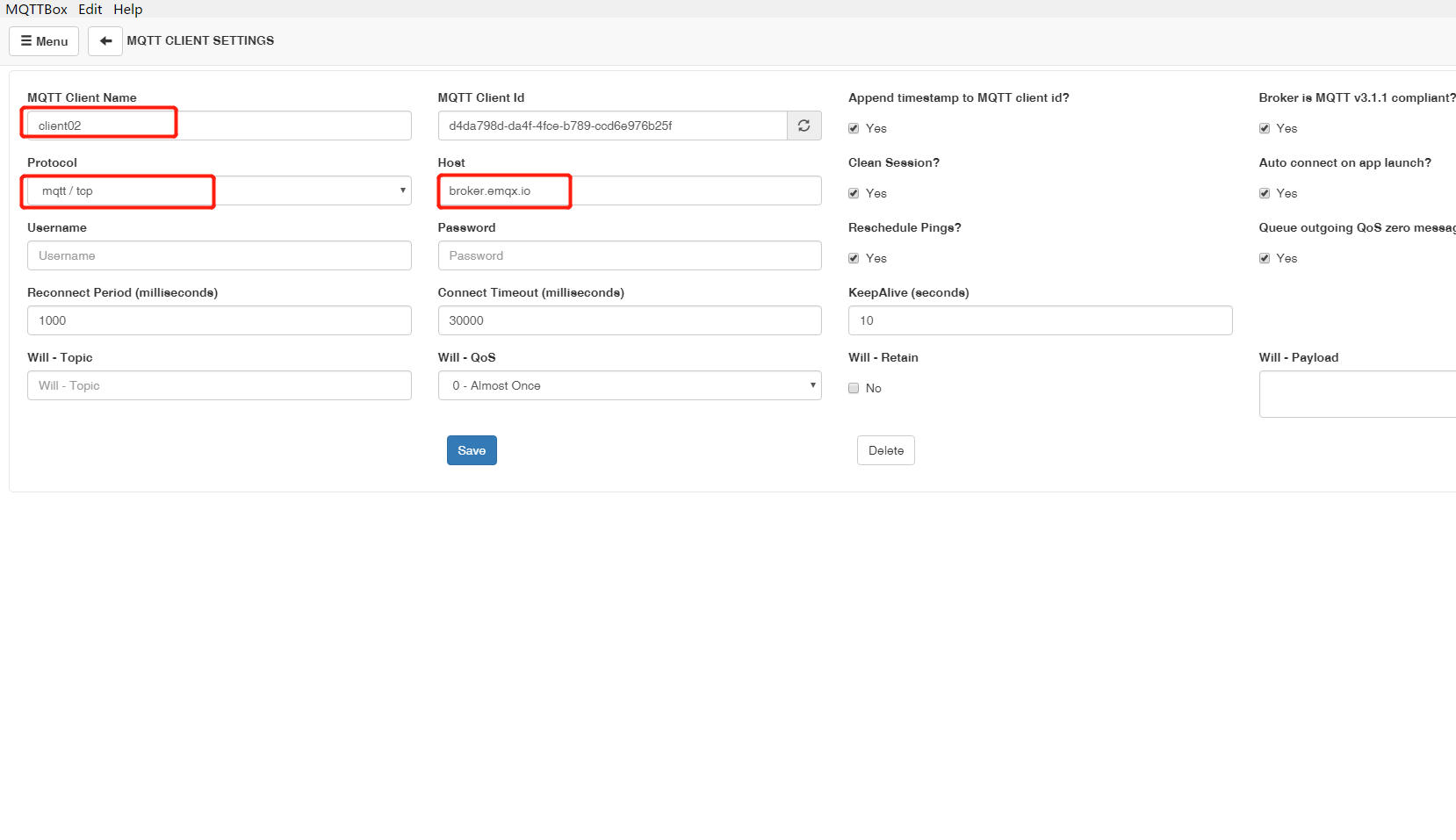Screen dimensions: 1456x840
Task: Select the KeepAlive seconds field
Action: 1040,320
